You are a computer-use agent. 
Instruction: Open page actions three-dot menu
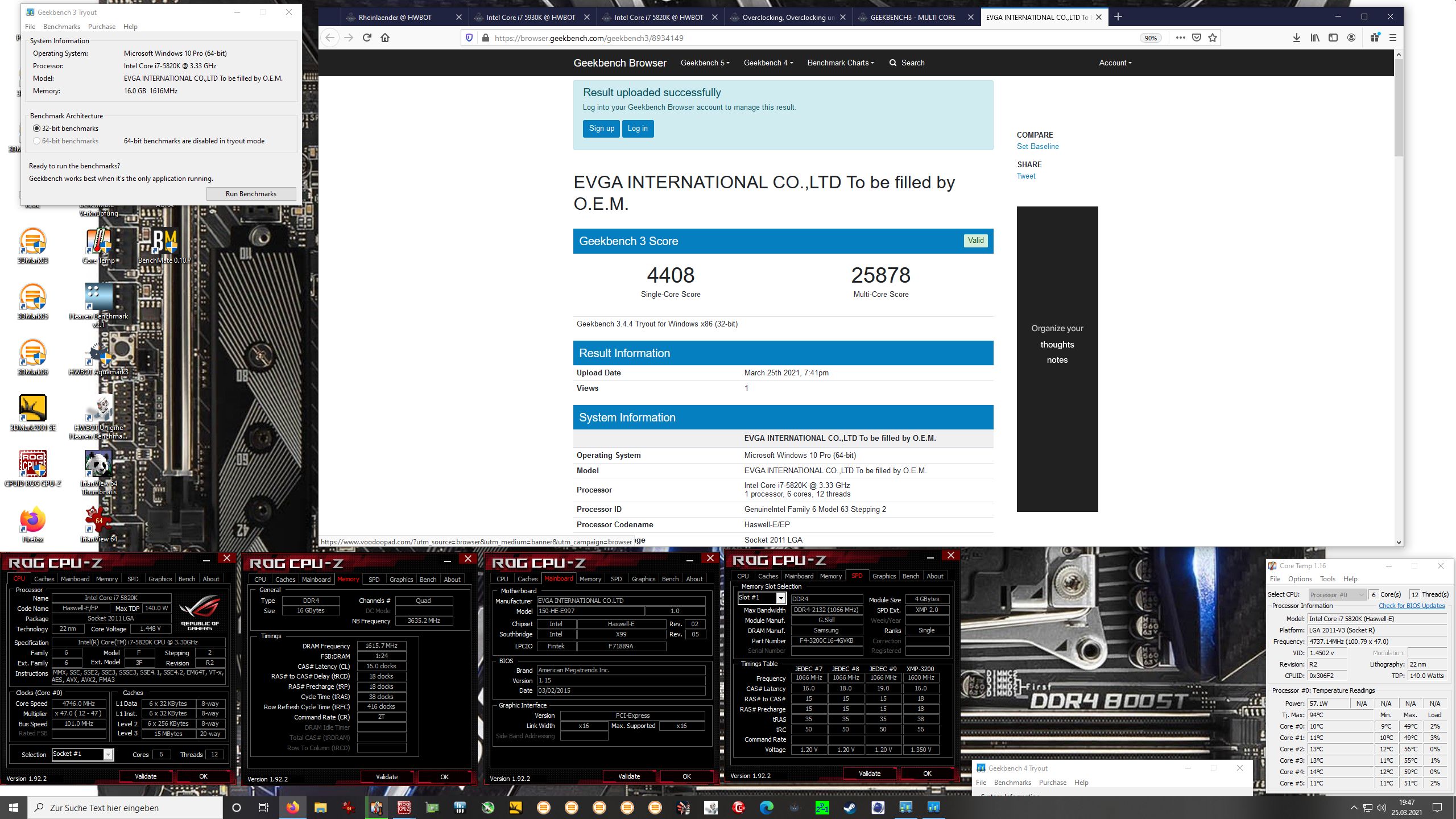pyautogui.click(x=1181, y=38)
